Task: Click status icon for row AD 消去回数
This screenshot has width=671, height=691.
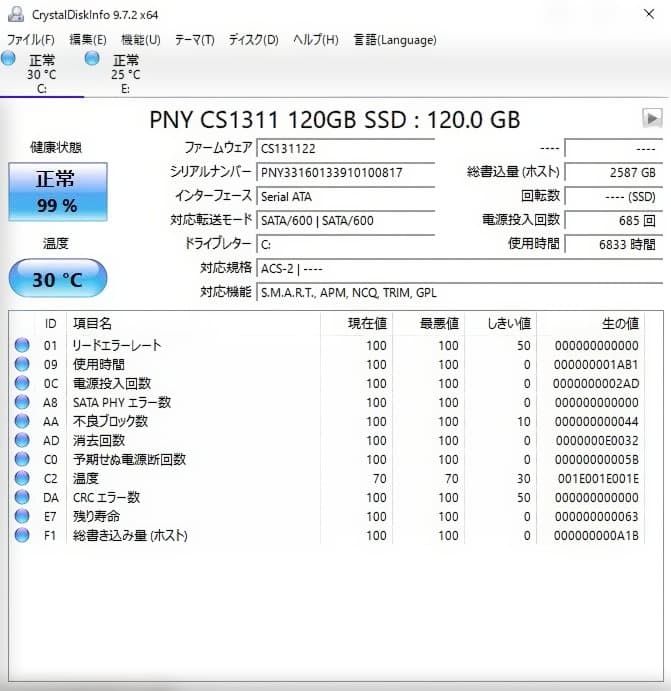Action: [22, 440]
